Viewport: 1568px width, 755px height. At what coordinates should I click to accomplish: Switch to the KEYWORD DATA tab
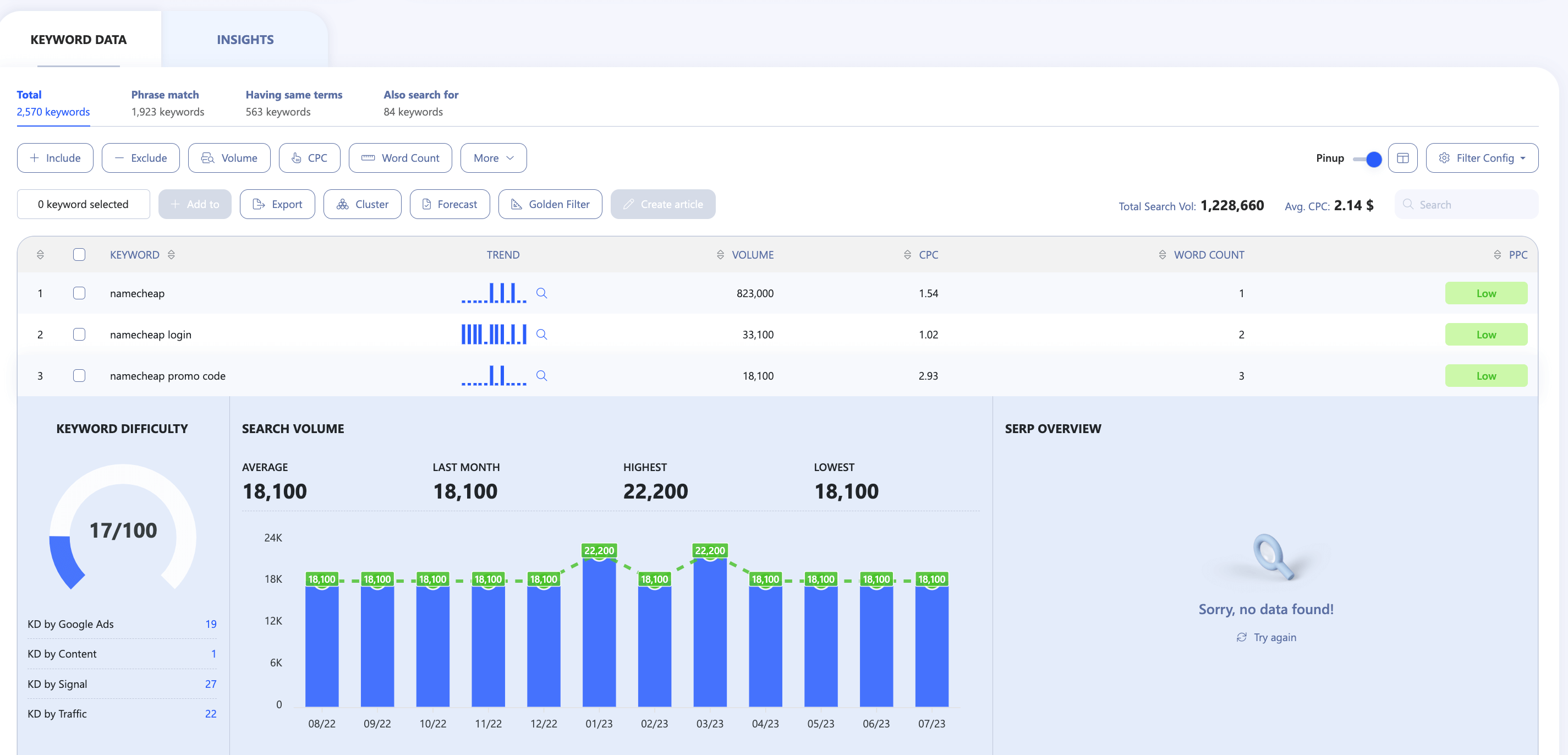tap(79, 40)
